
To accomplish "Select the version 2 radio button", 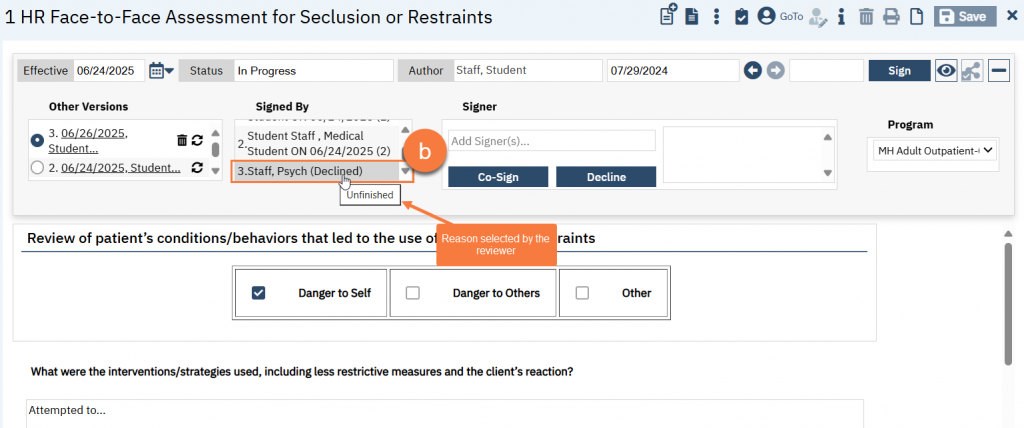I will point(38,168).
